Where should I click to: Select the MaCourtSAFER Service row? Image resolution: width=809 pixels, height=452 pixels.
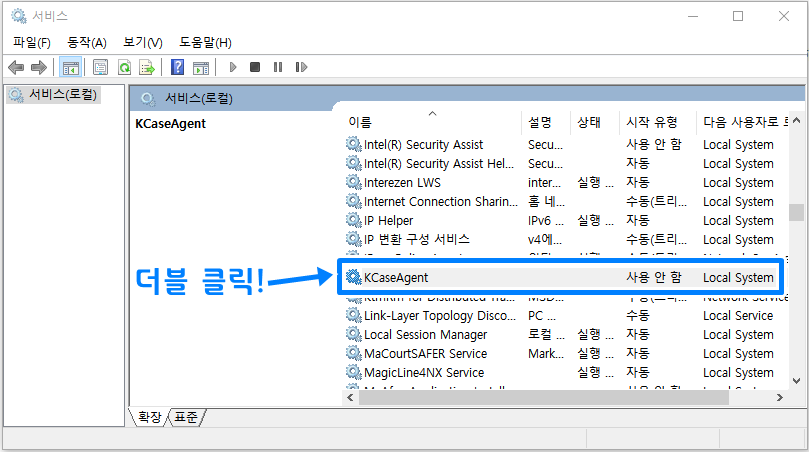tap(426, 354)
